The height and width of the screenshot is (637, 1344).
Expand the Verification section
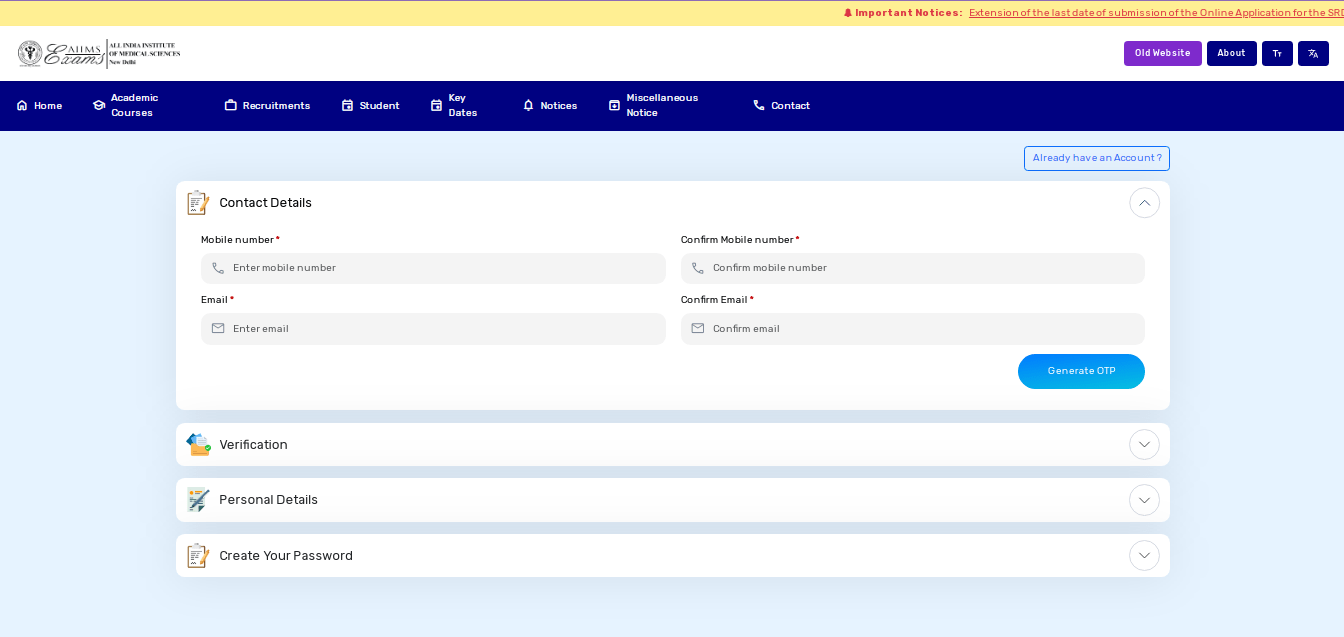[x=1144, y=445]
